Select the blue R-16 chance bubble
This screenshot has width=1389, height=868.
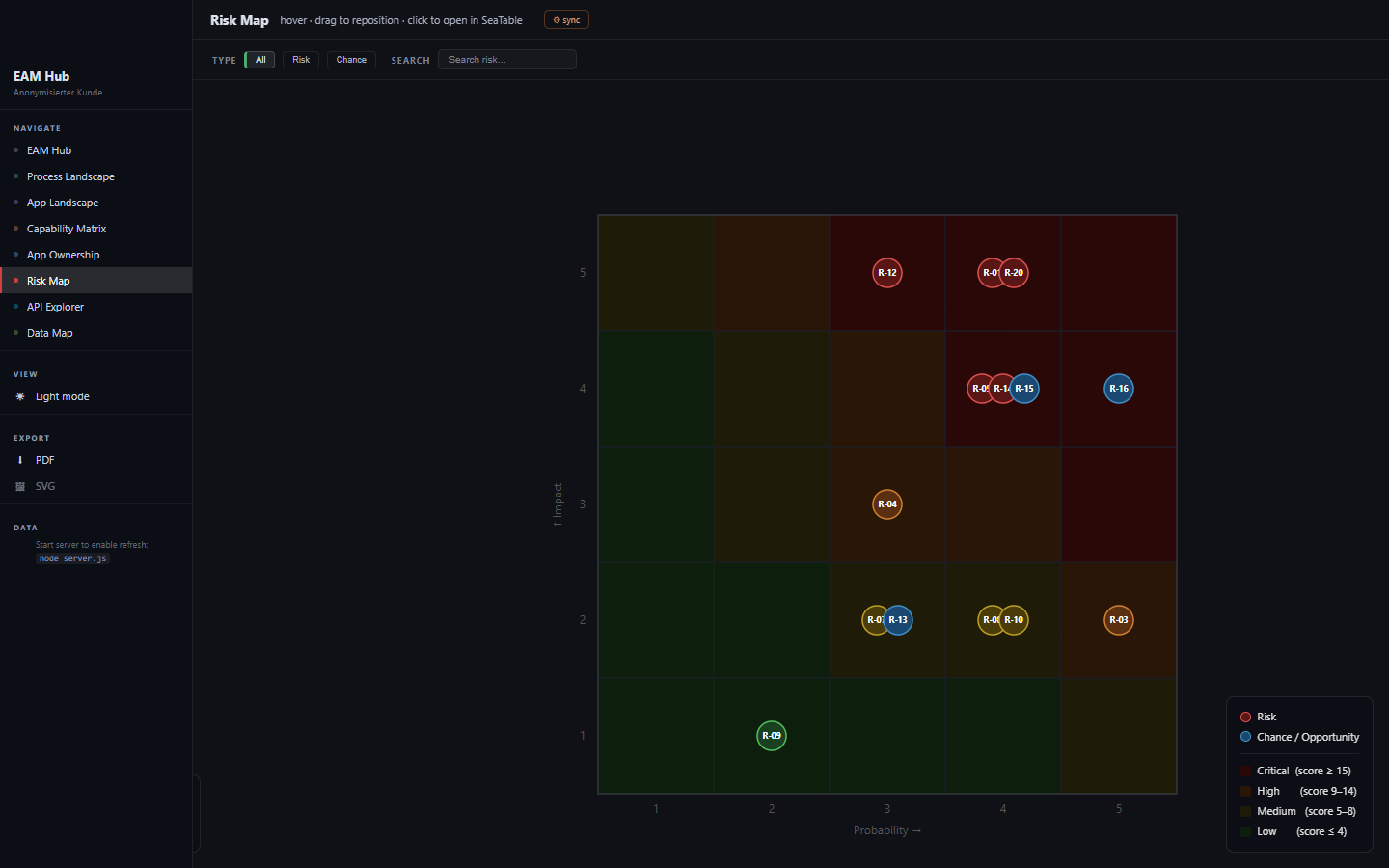(x=1119, y=389)
